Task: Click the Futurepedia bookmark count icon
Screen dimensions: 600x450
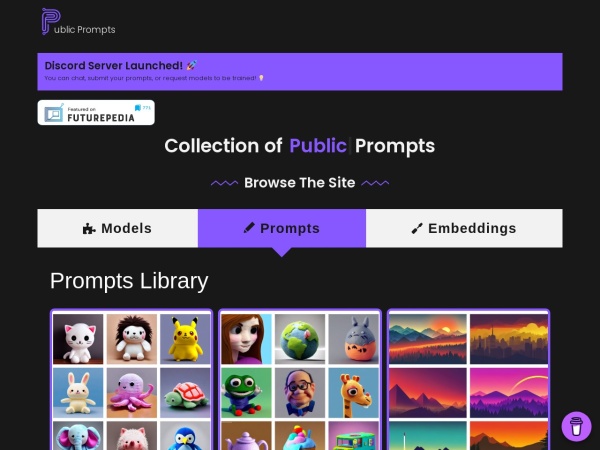Action: point(138,108)
